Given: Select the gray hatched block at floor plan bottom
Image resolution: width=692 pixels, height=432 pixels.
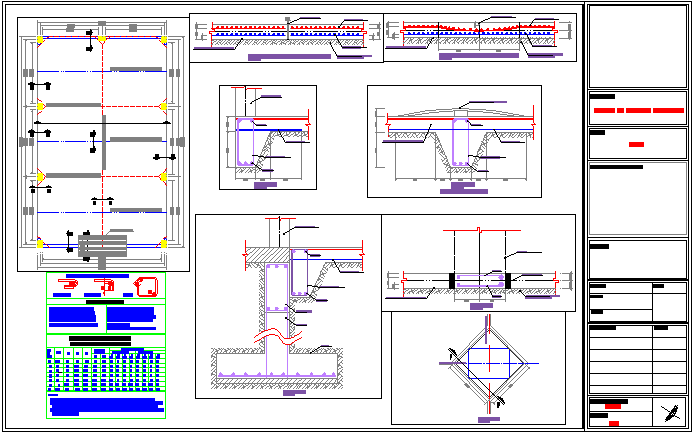Looking at the screenshot, I should tap(90, 244).
